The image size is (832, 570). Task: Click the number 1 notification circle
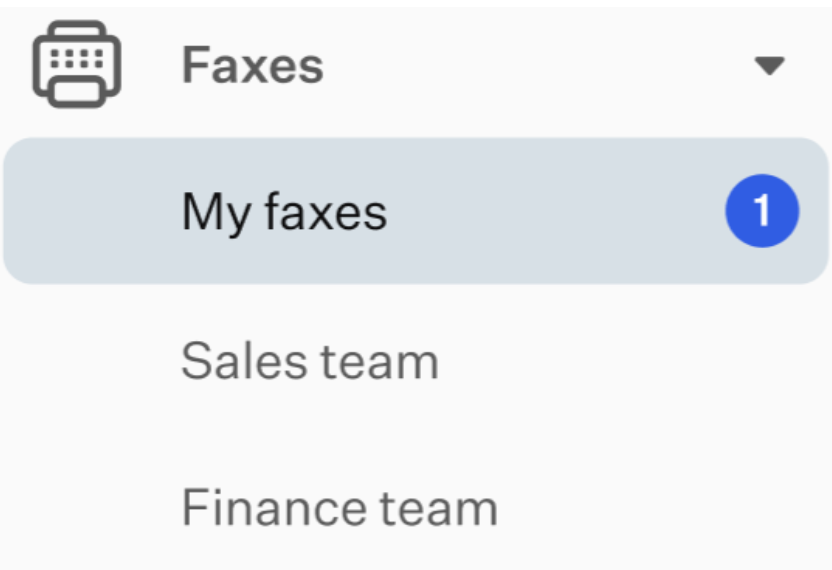[762, 211]
